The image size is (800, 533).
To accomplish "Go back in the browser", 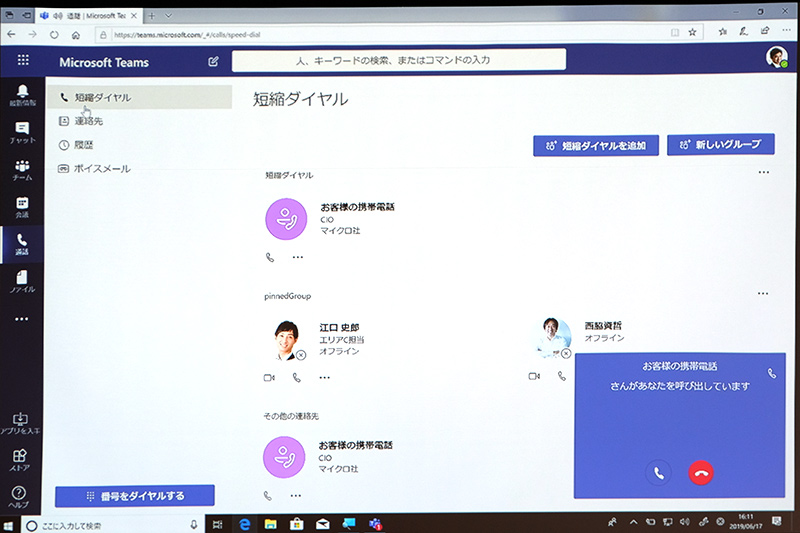I will (11, 35).
